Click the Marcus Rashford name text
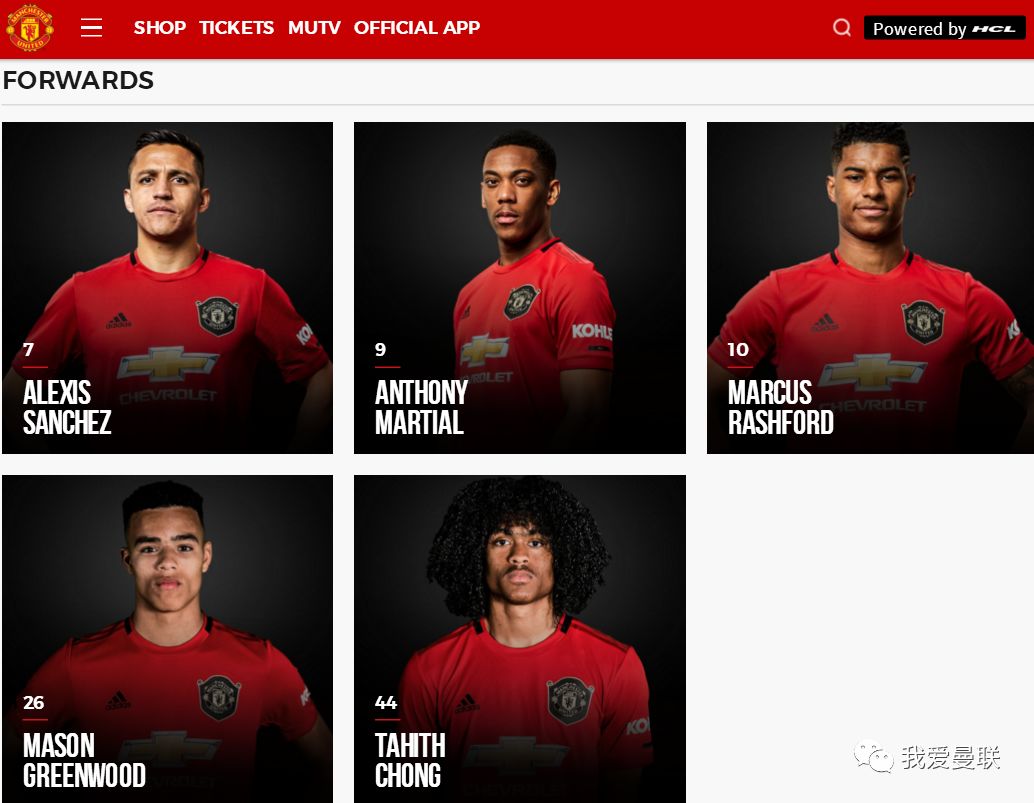The height and width of the screenshot is (803, 1034). click(x=781, y=407)
